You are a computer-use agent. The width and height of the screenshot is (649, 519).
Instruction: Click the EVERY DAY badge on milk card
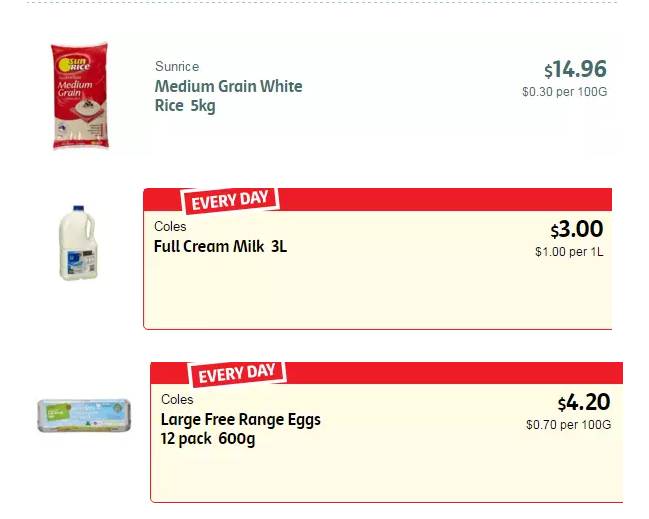pyautogui.click(x=230, y=200)
